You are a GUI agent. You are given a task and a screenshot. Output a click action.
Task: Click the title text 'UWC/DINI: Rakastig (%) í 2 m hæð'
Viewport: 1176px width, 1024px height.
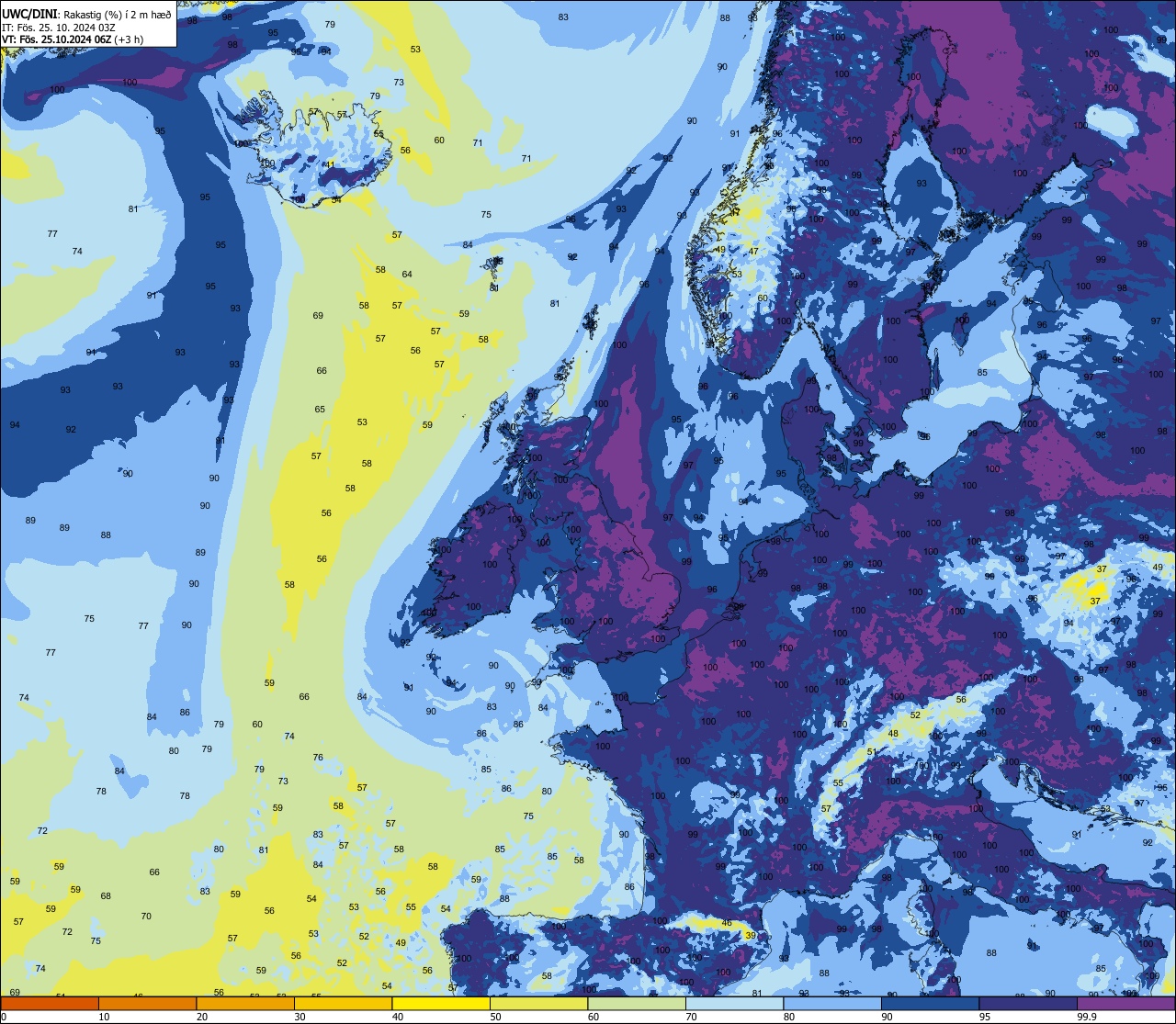coord(86,14)
